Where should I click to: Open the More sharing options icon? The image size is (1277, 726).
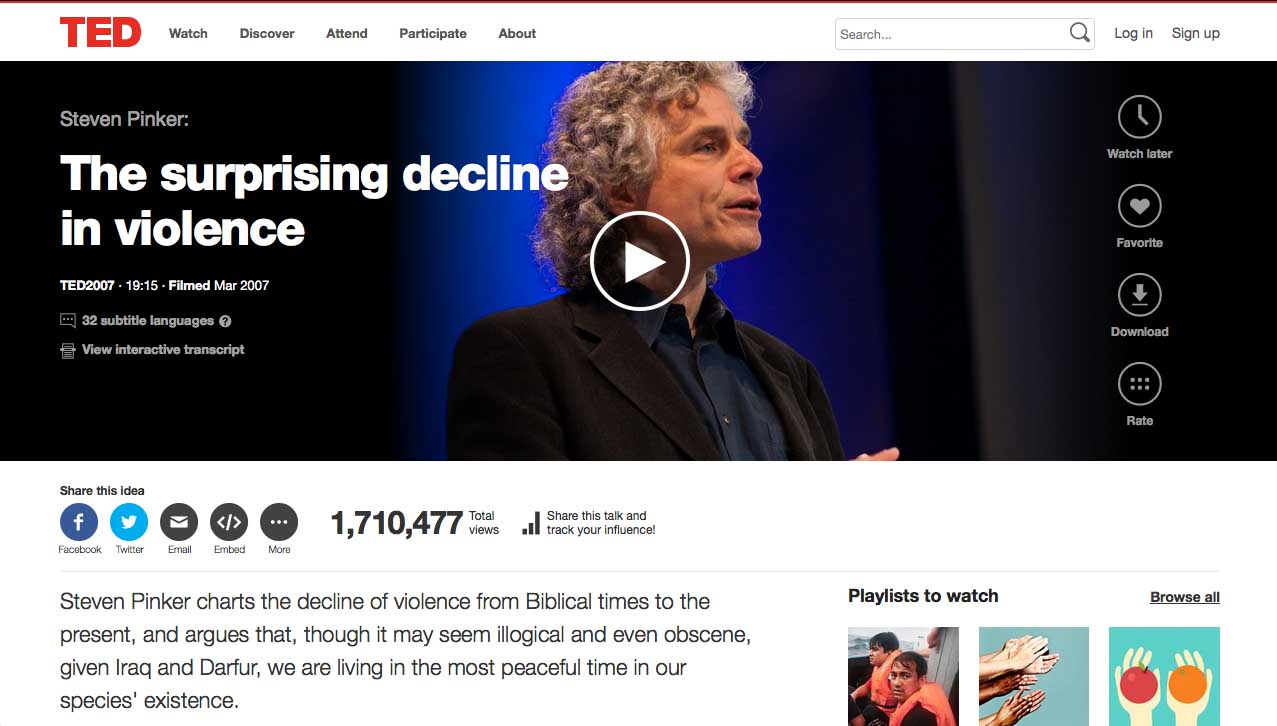[279, 522]
